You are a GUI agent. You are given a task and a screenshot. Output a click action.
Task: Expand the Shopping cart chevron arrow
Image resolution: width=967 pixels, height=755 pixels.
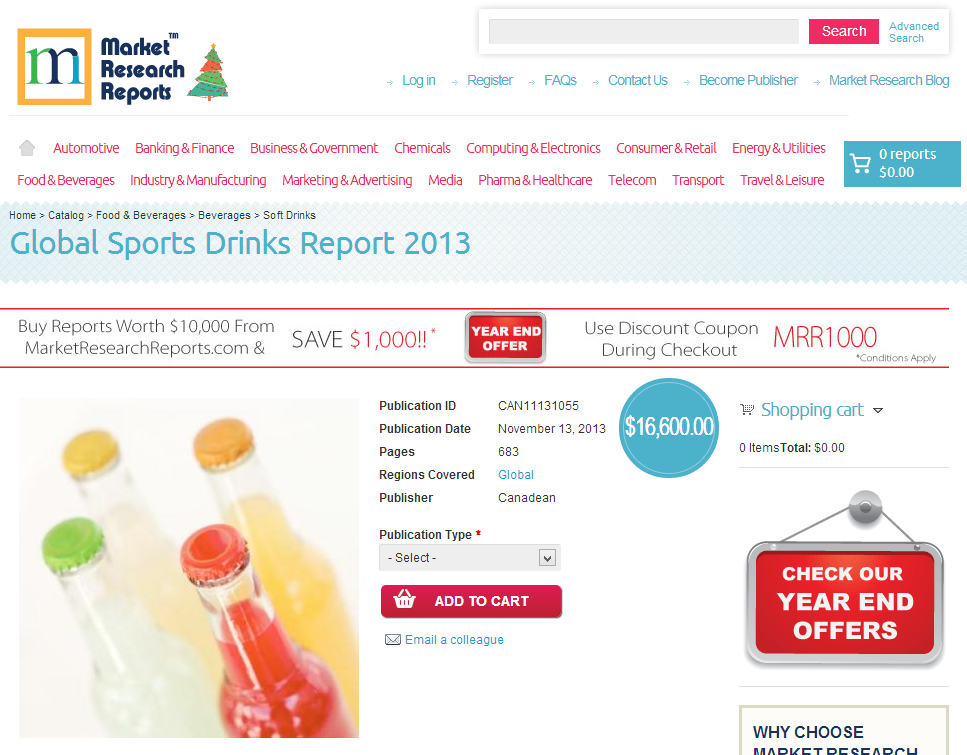point(878,410)
